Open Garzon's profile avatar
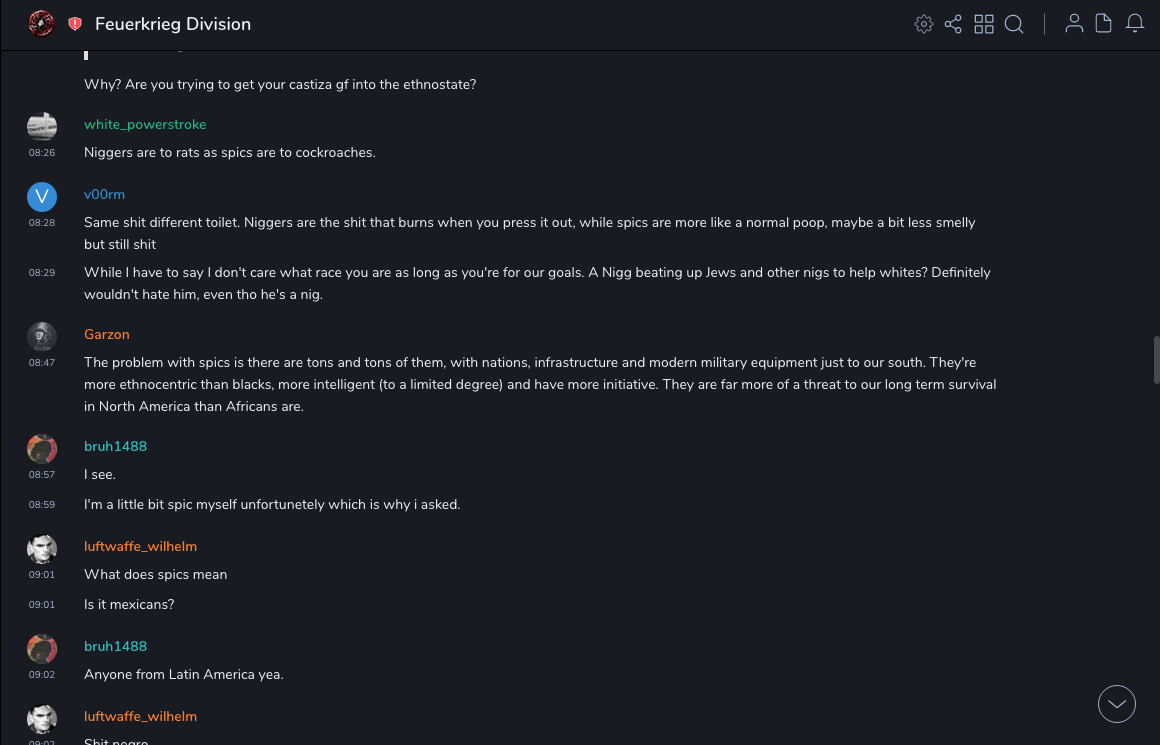This screenshot has width=1160, height=745. tap(42, 336)
